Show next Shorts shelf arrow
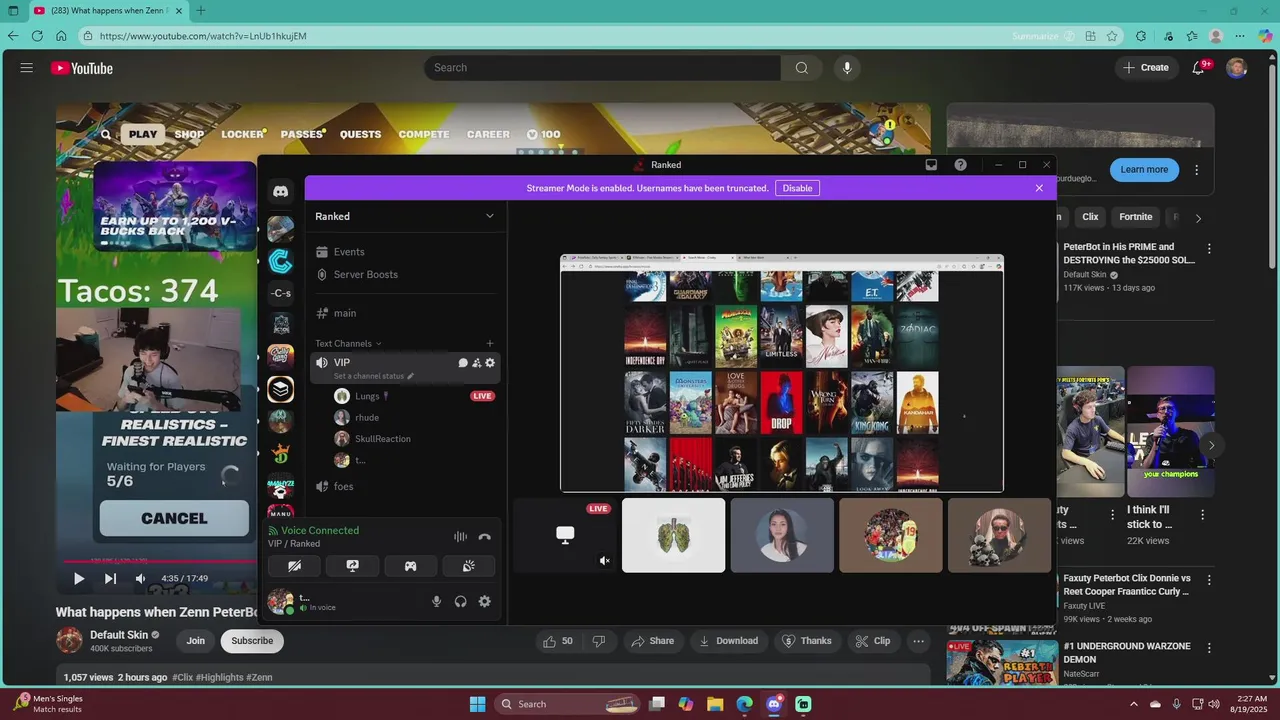Image resolution: width=1280 pixels, height=720 pixels. (x=1211, y=445)
